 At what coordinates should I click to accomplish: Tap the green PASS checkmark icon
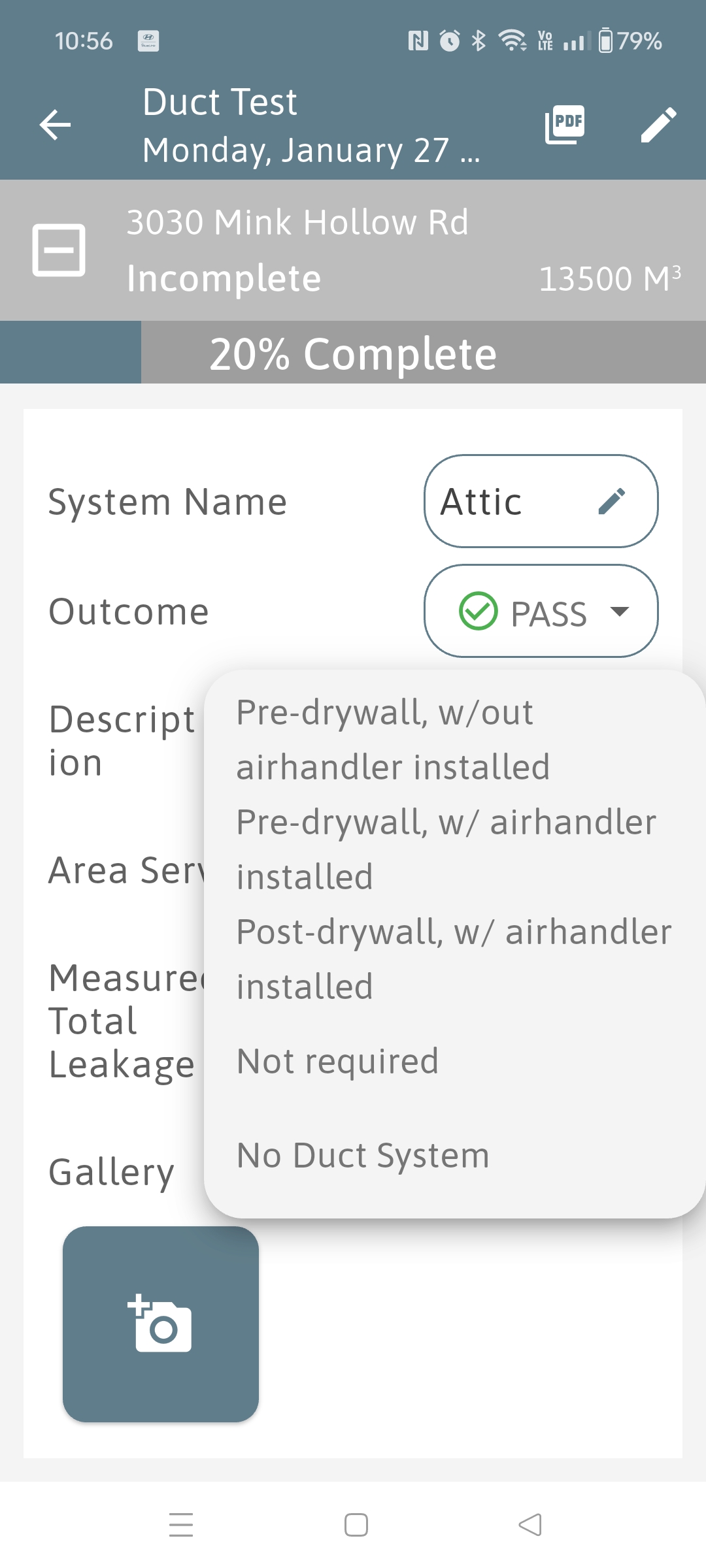479,612
